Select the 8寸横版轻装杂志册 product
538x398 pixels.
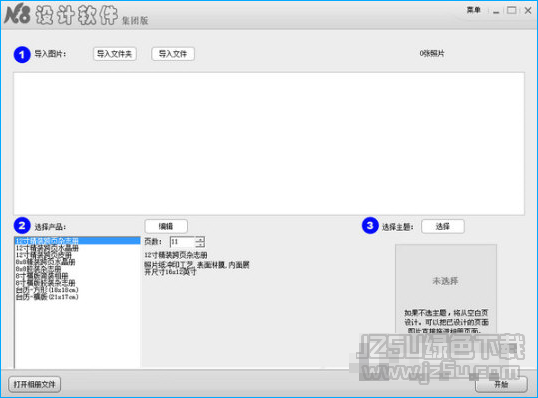pyautogui.click(x=78, y=283)
